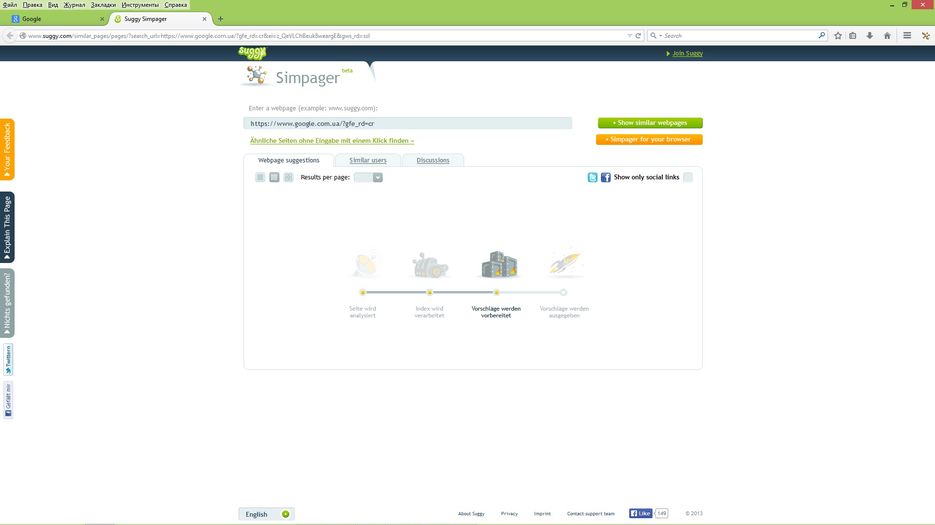
Task: Open the downloads arrow icon
Action: click(x=869, y=36)
